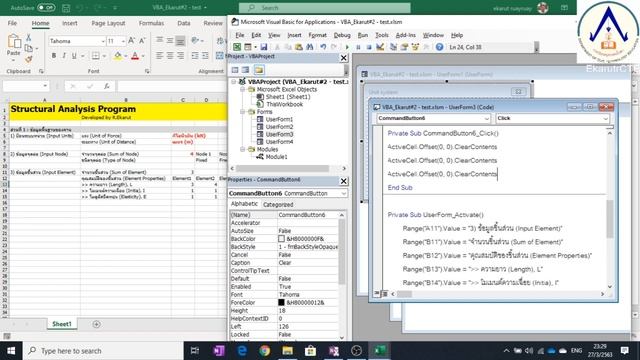640x360 pixels.
Task: Click the Insert Function fx icon
Action: [x=107, y=86]
